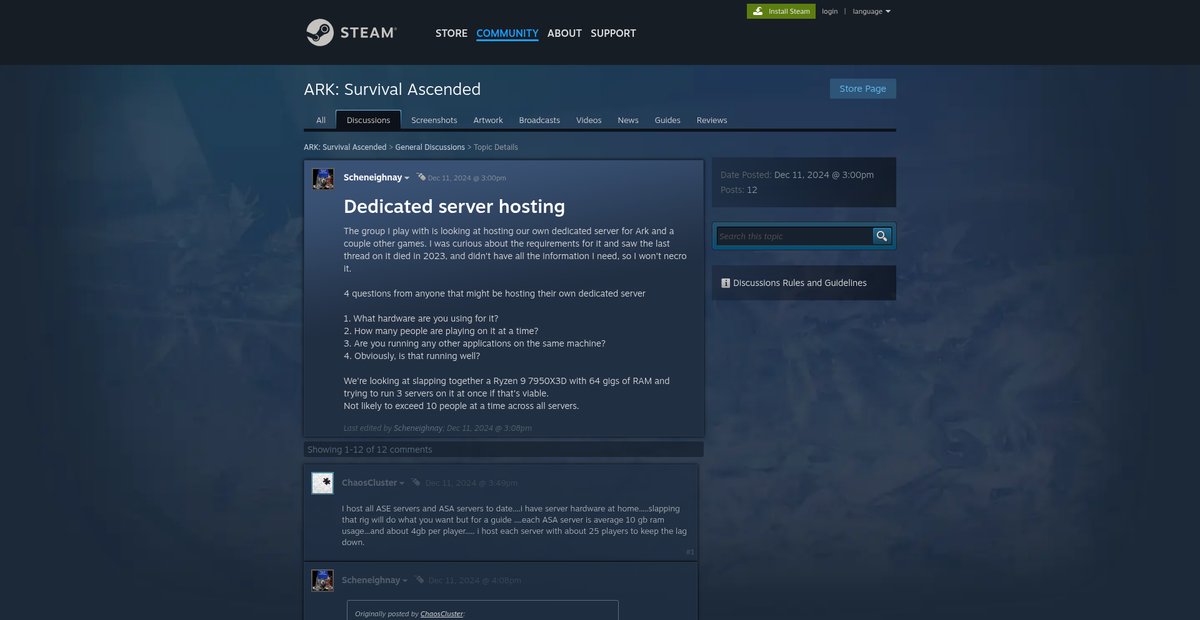1200x620 pixels.
Task: Click the Steam logo in the header
Action: [x=351, y=32]
